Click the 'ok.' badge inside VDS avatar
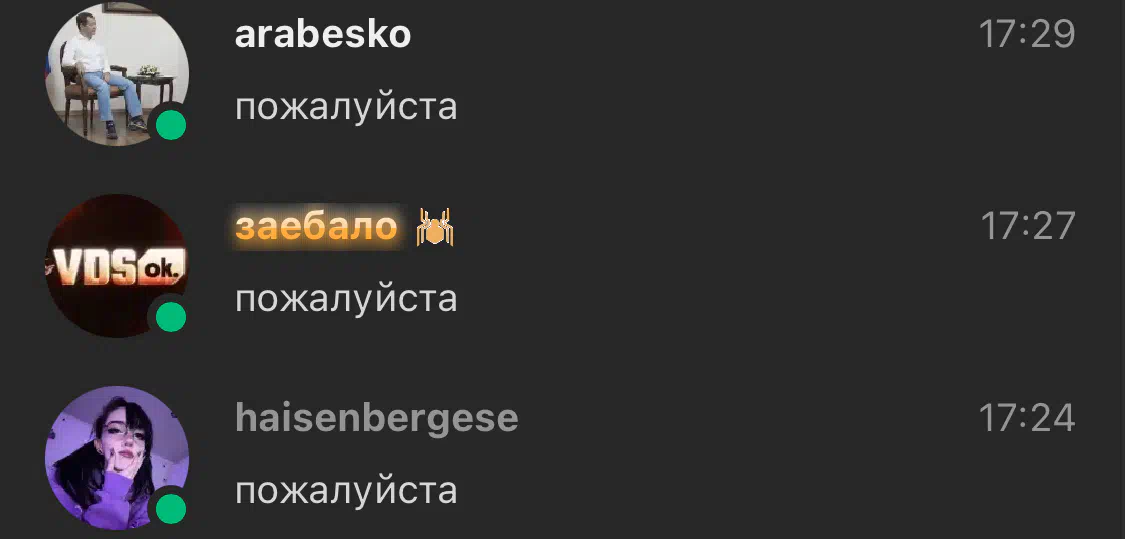Viewport: 1125px width, 539px height. point(163,268)
